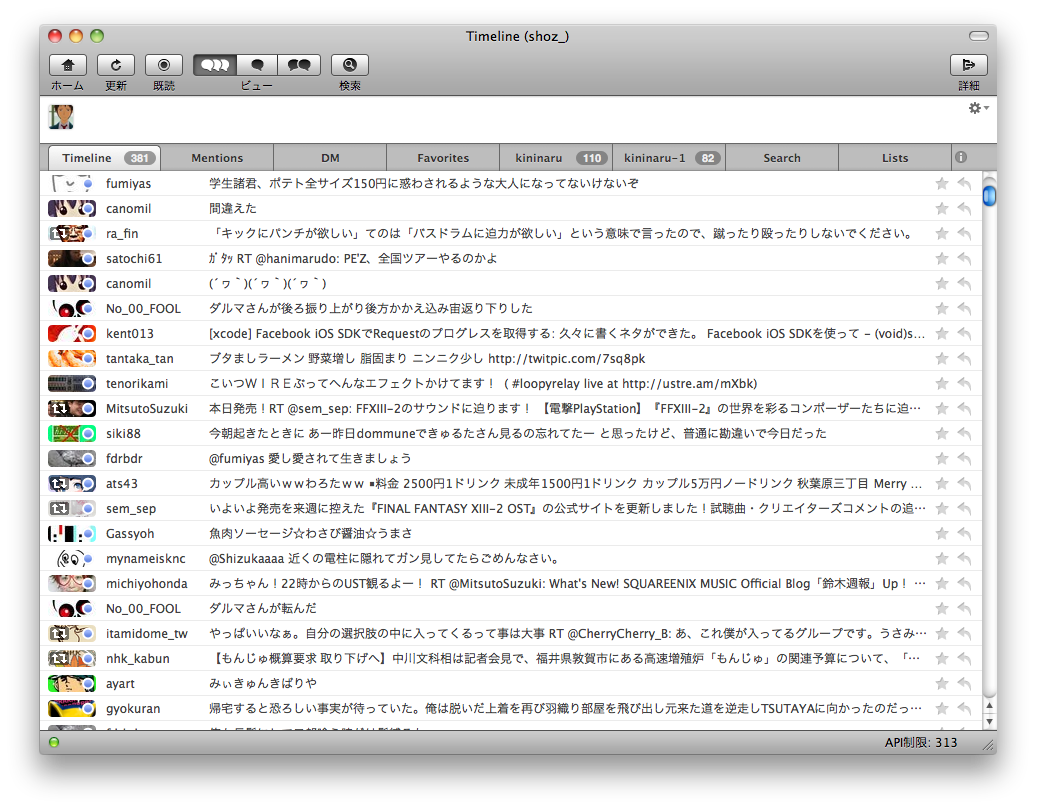Image resolution: width=1037 pixels, height=809 pixels.
Task: Reply to the michiyohonda tweet
Action: [x=965, y=584]
